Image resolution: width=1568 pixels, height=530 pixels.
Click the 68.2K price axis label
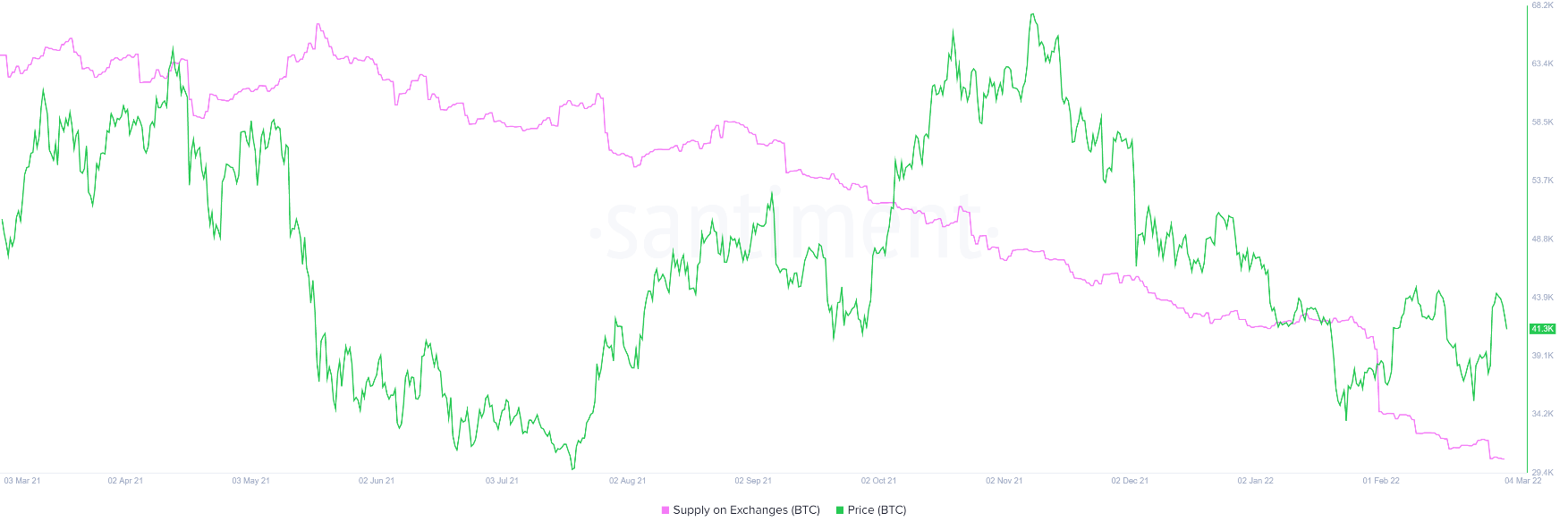tap(1543, 5)
